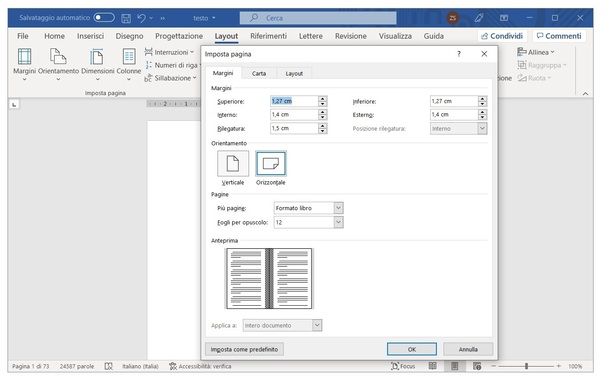Image resolution: width=610 pixels, height=383 pixels.
Task: Open the Dimensioni ribbon menu
Action: (x=98, y=63)
